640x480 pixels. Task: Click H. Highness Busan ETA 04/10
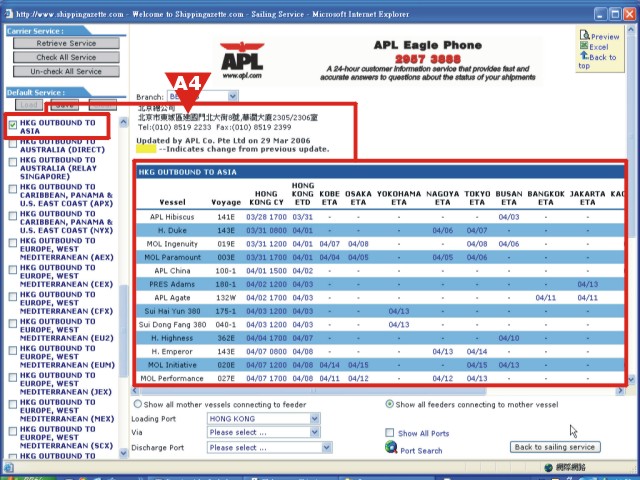(x=509, y=338)
